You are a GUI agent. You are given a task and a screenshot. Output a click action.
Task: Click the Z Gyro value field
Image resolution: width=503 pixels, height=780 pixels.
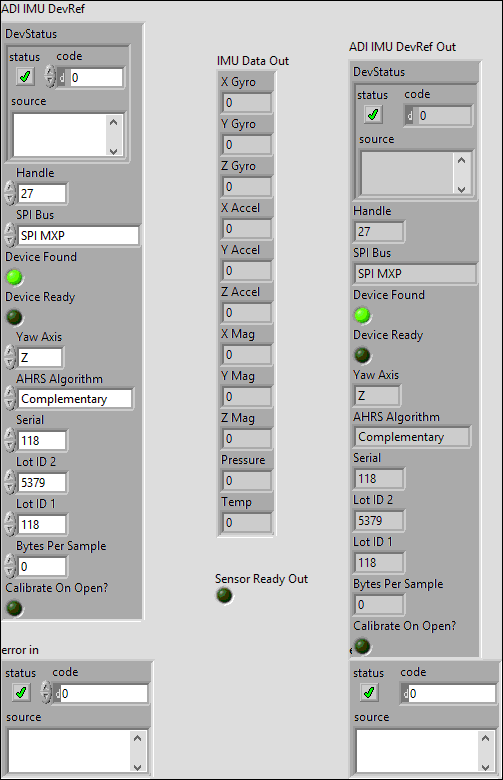coord(247,187)
